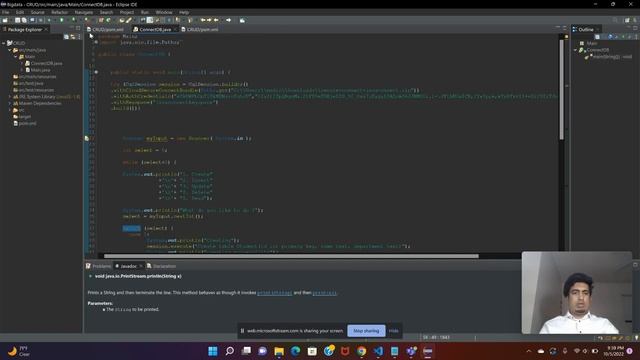Click the Save All toolbar icon

pyautogui.click(x=24, y=20)
